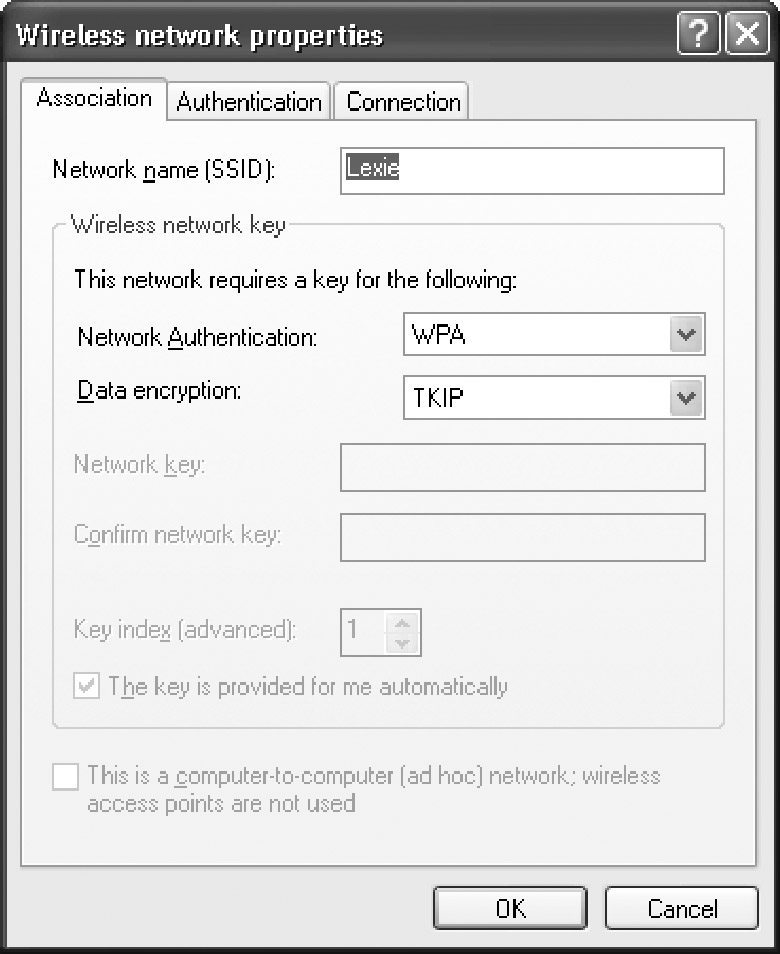Confirm settings with the OK button
The image size is (780, 954).
click(x=510, y=908)
